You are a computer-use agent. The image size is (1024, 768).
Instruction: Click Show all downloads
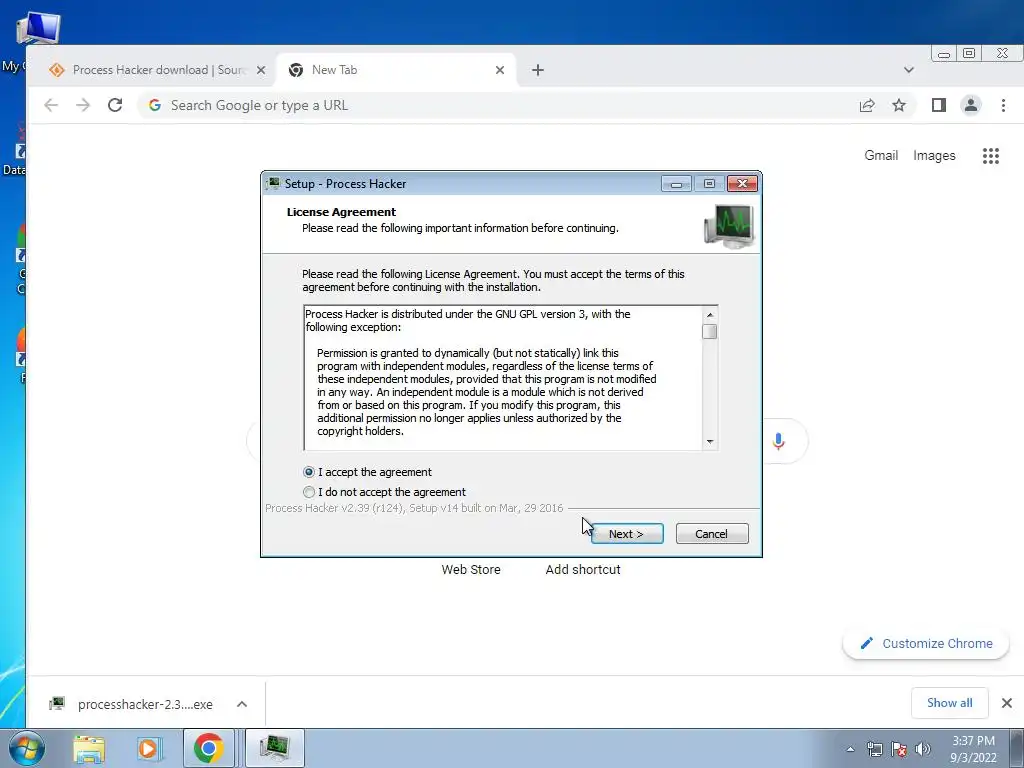coord(950,703)
